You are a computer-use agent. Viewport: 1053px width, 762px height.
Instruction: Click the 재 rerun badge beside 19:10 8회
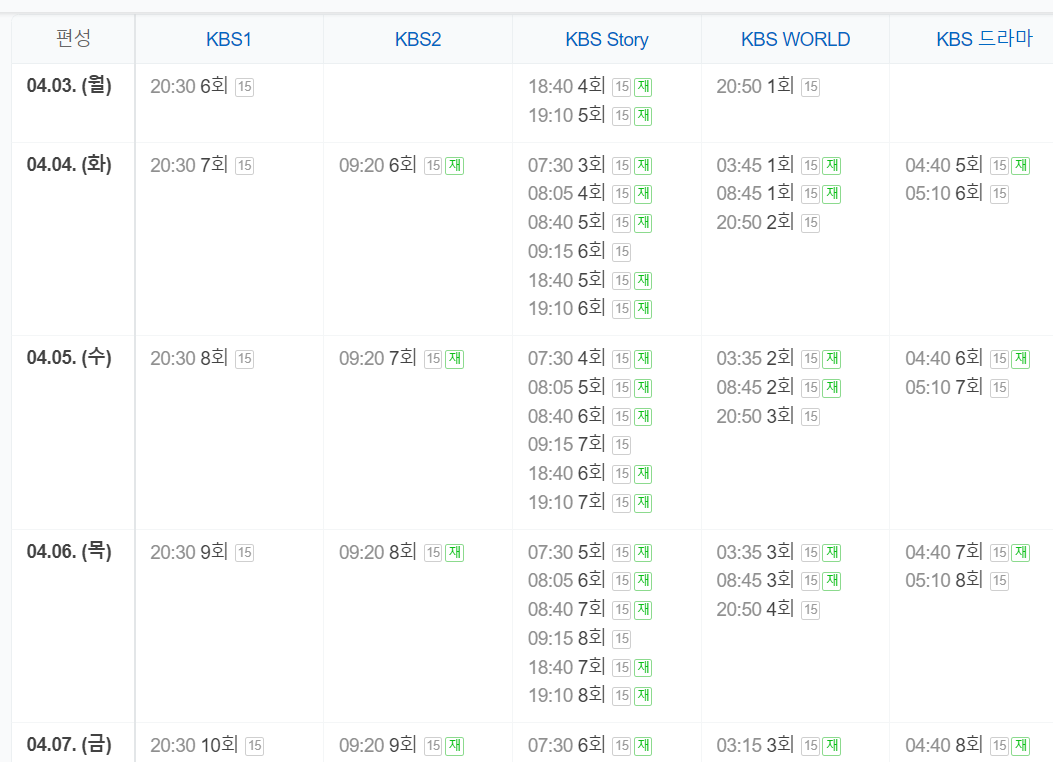[643, 696]
